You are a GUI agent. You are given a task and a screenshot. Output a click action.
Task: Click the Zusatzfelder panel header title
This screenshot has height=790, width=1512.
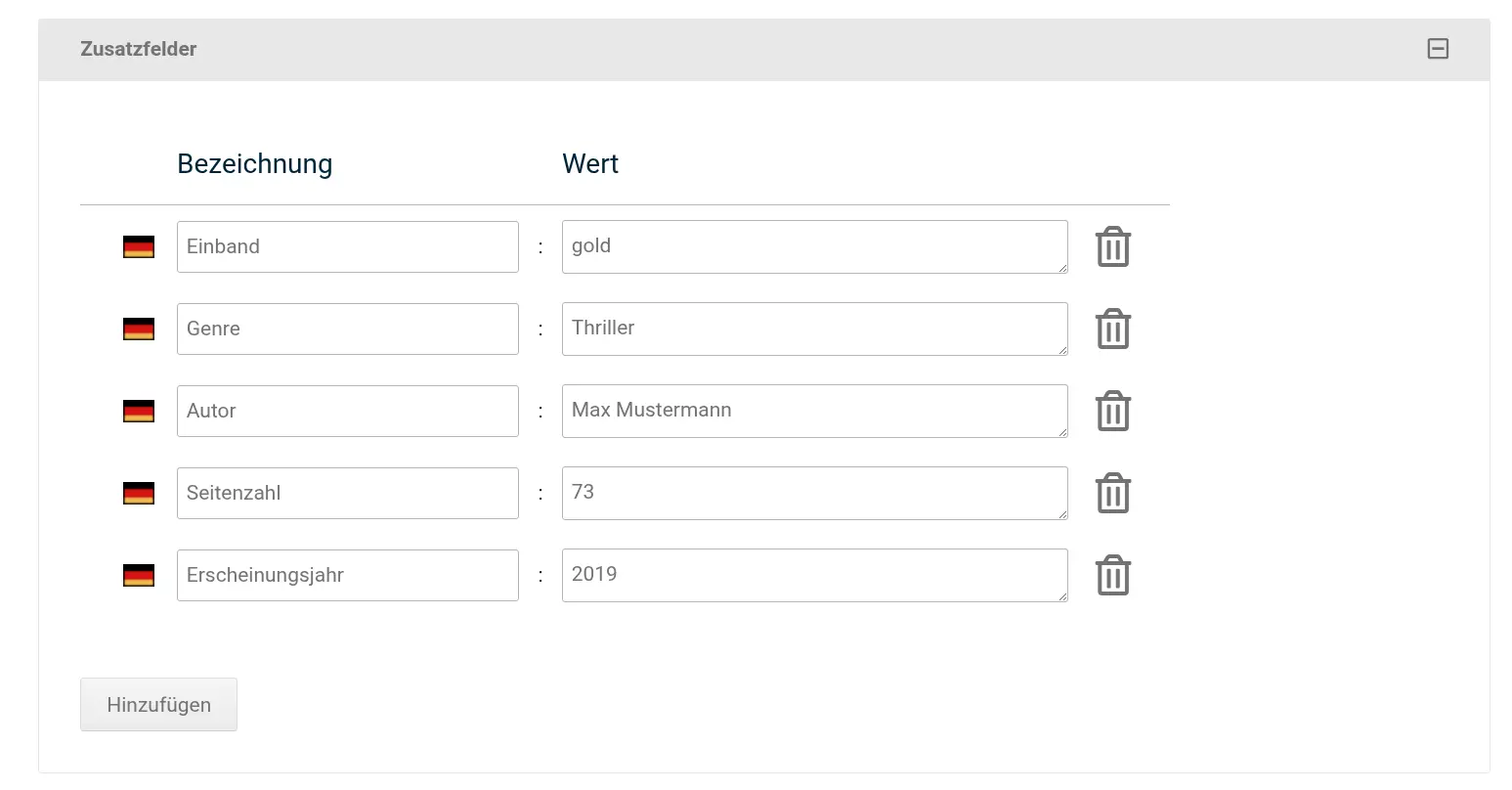pos(139,49)
